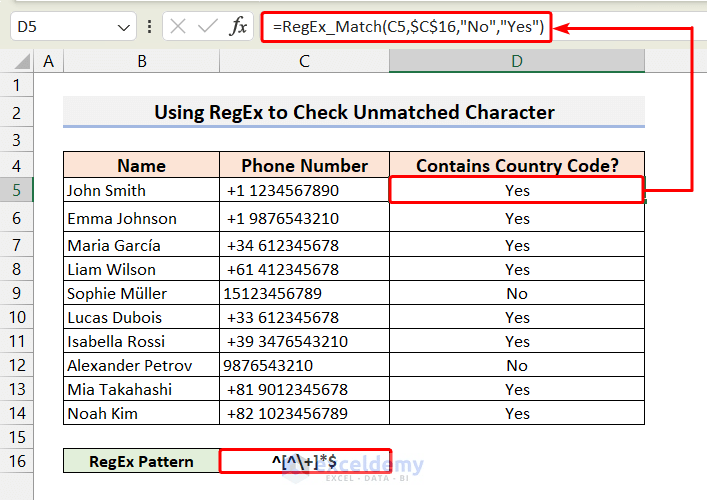The height and width of the screenshot is (500, 707).
Task: Select the cell 'Emma Johnson'
Action: [x=142, y=218]
